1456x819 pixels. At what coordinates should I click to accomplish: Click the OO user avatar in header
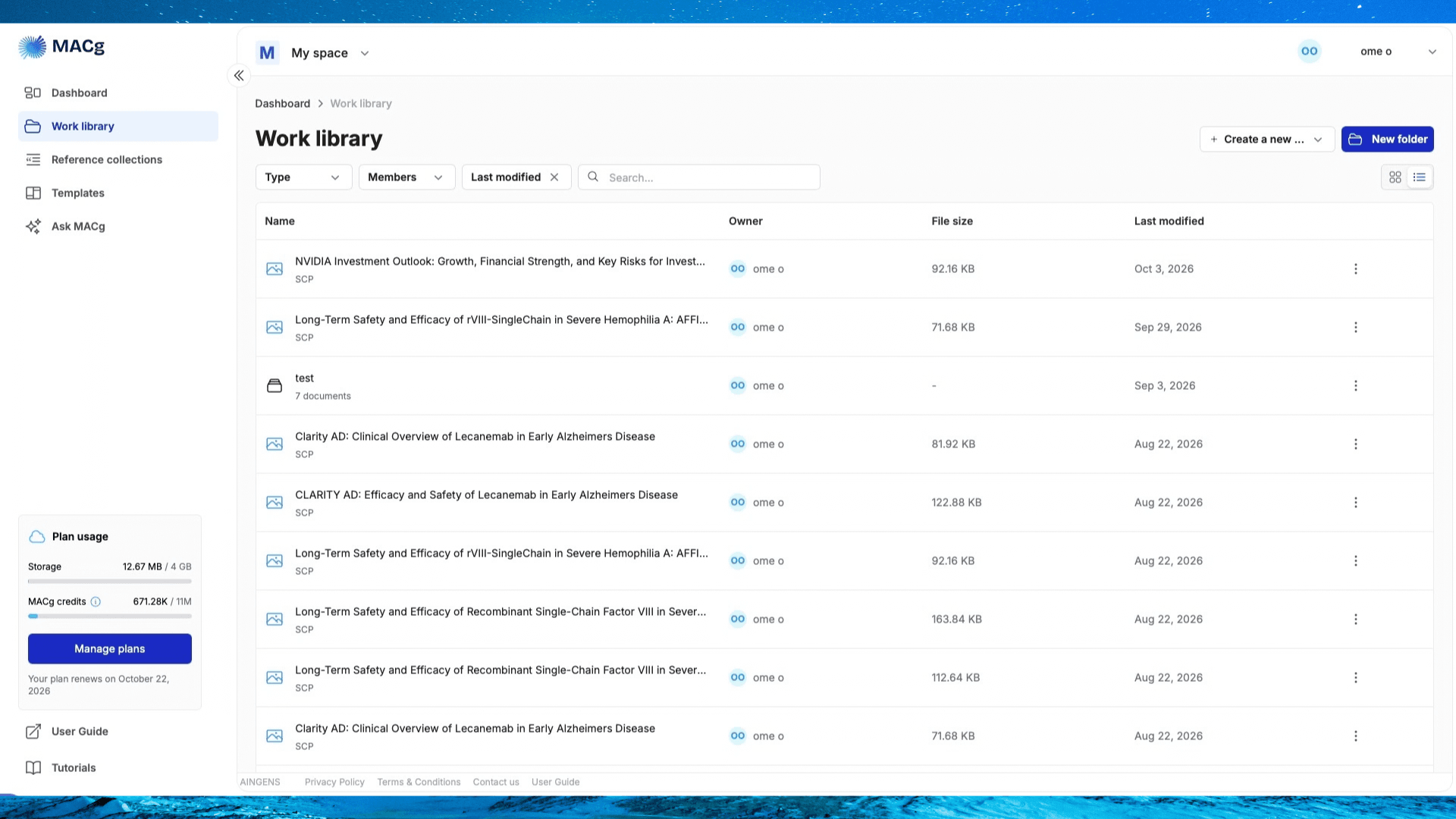pos(1309,51)
